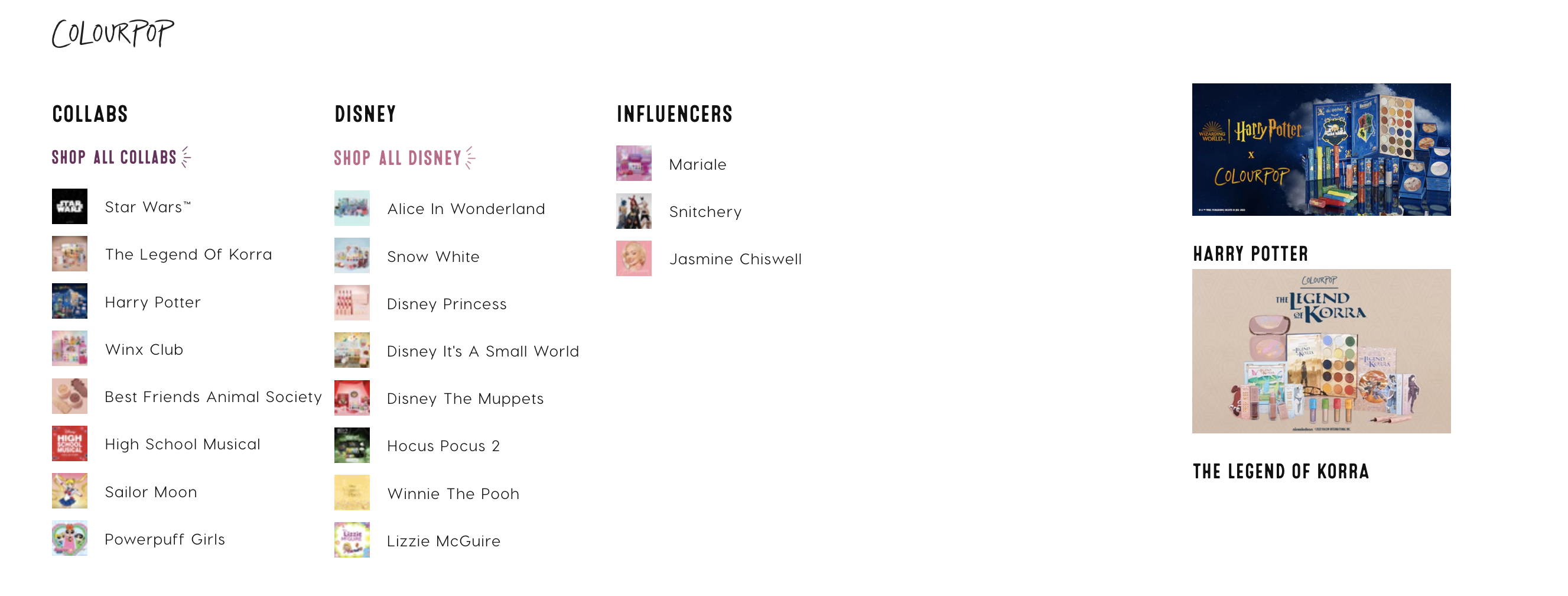
Task: Select the Hocus Pocus 2 dark icon
Action: pyautogui.click(x=352, y=445)
